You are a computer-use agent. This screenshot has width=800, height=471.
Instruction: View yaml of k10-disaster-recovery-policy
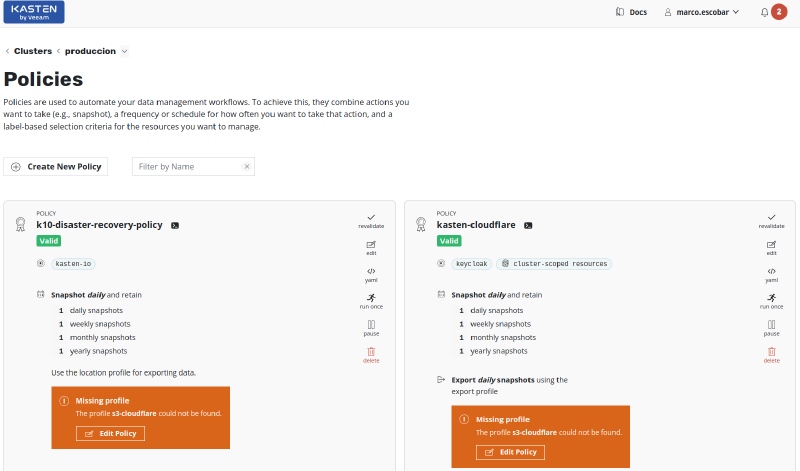point(371,275)
